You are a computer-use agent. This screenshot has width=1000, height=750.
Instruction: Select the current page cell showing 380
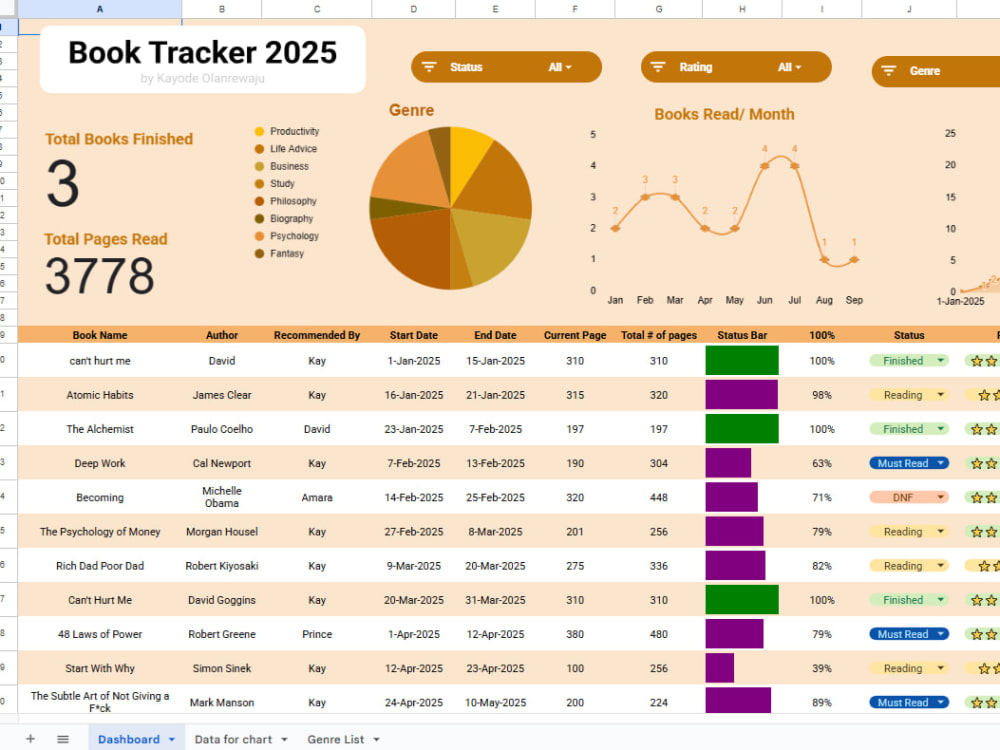tap(575, 634)
